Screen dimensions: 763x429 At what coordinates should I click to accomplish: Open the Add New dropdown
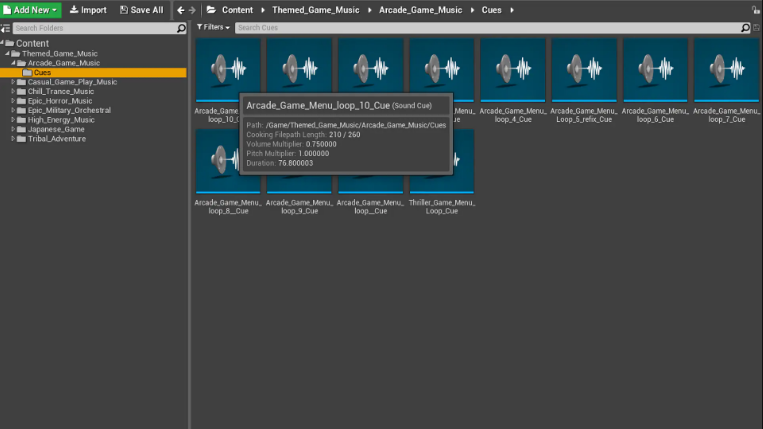pyautogui.click(x=31, y=10)
